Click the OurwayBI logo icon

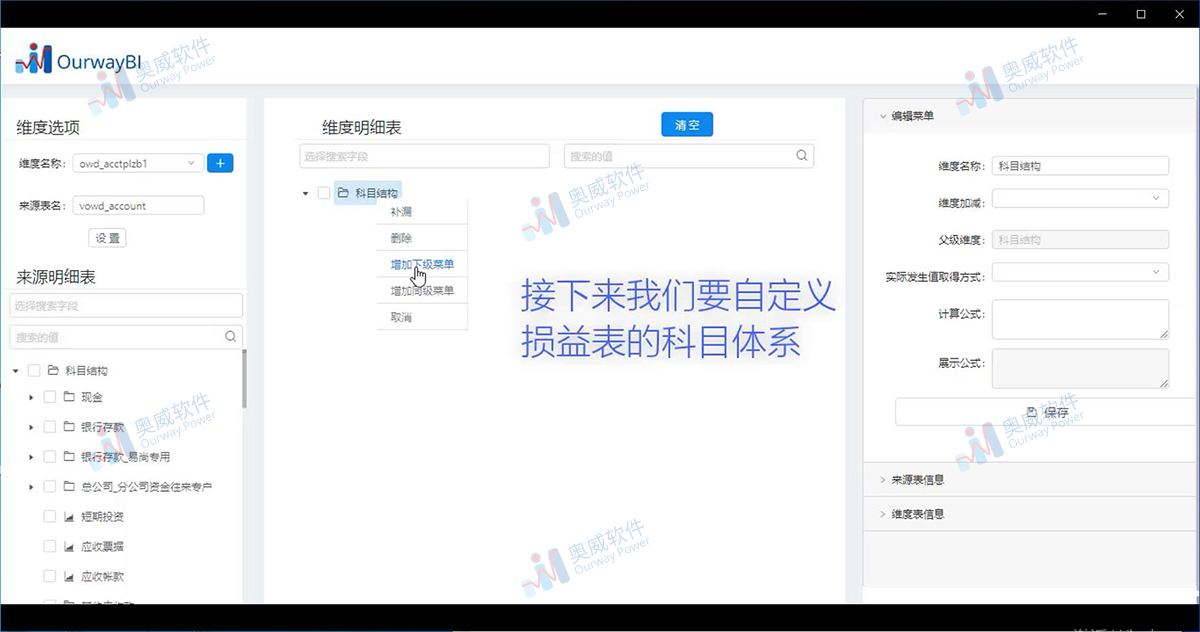[33, 59]
